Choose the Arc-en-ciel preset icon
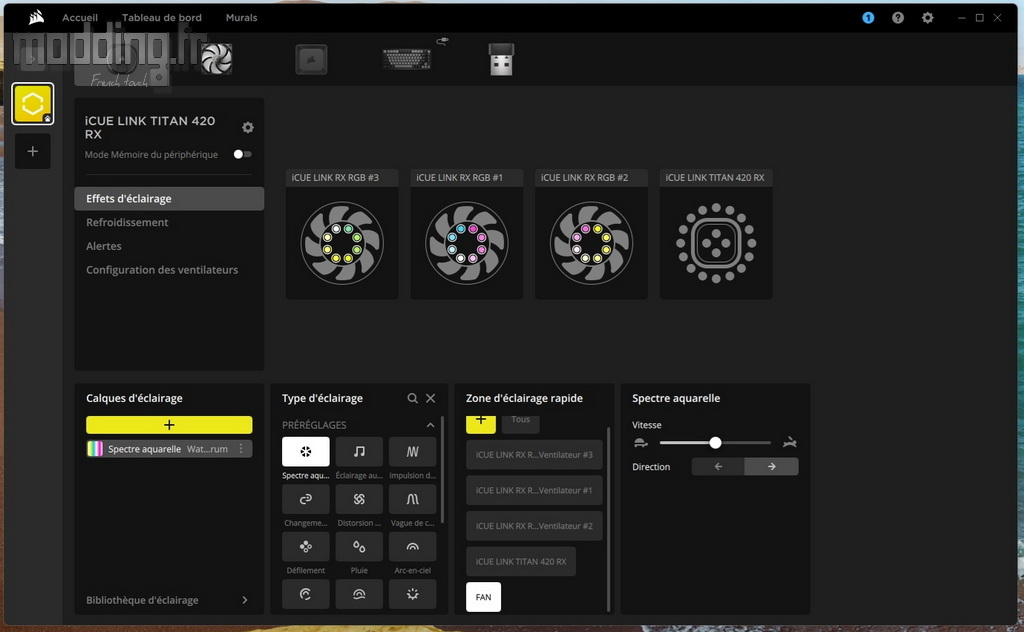The height and width of the screenshot is (632, 1024). click(412, 546)
